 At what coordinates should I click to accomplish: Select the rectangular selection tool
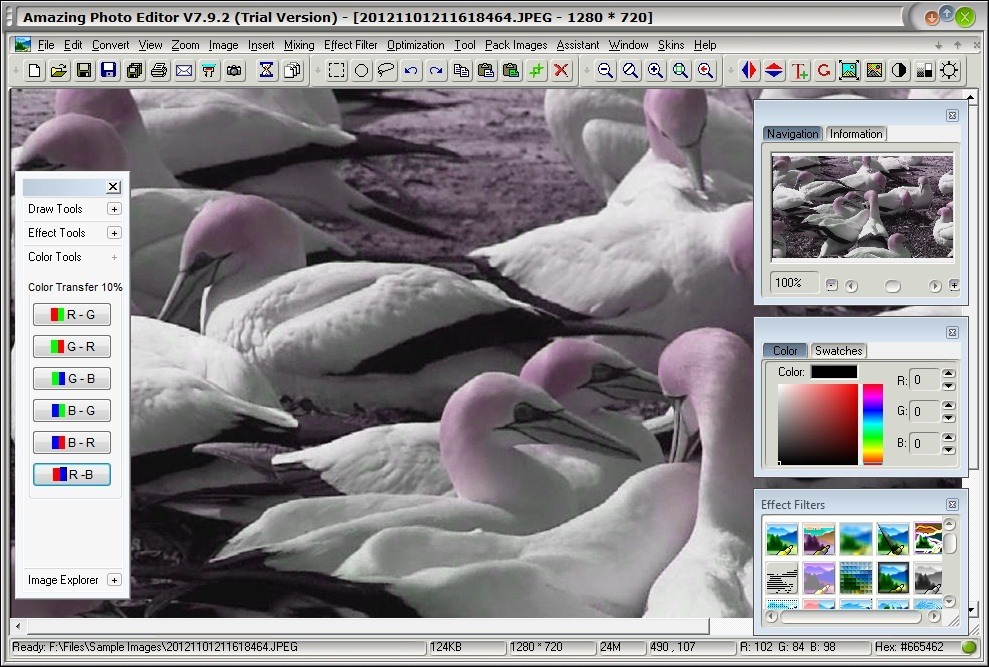pos(337,70)
